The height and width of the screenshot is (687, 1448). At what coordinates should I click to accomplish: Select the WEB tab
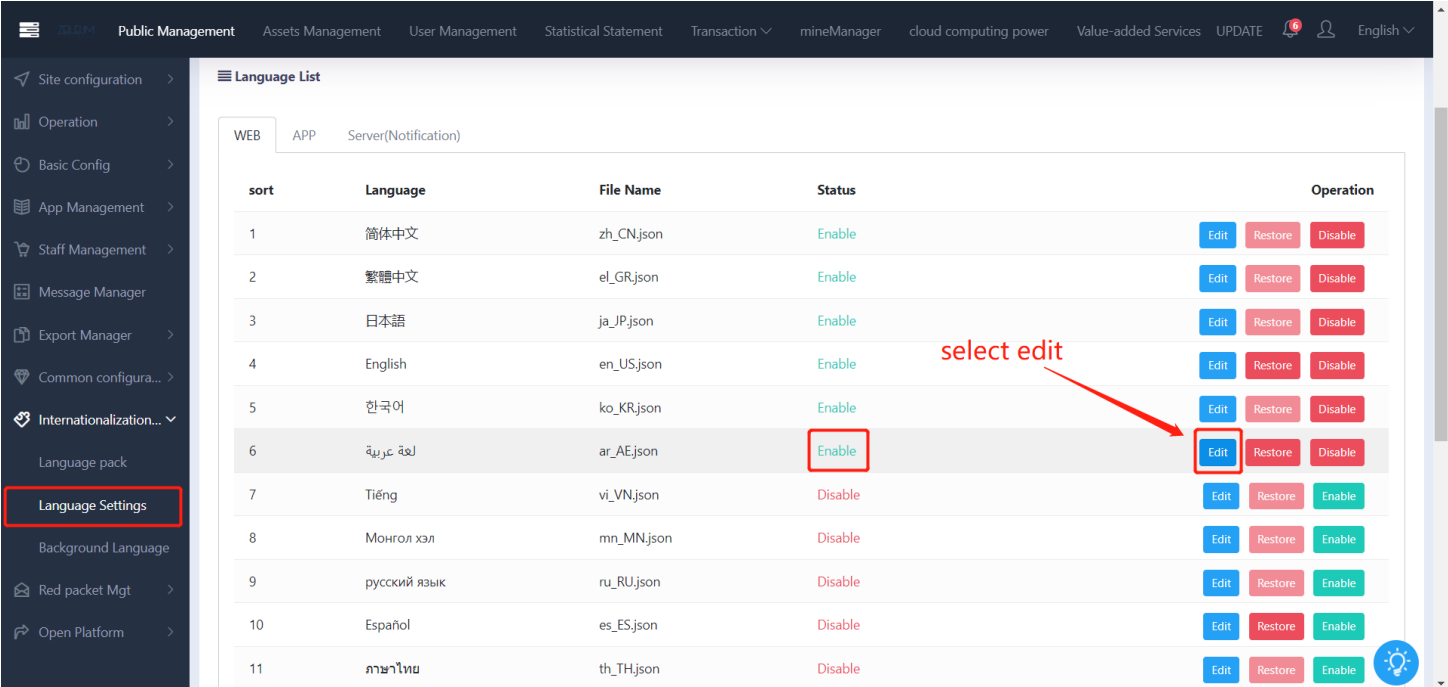click(x=247, y=135)
